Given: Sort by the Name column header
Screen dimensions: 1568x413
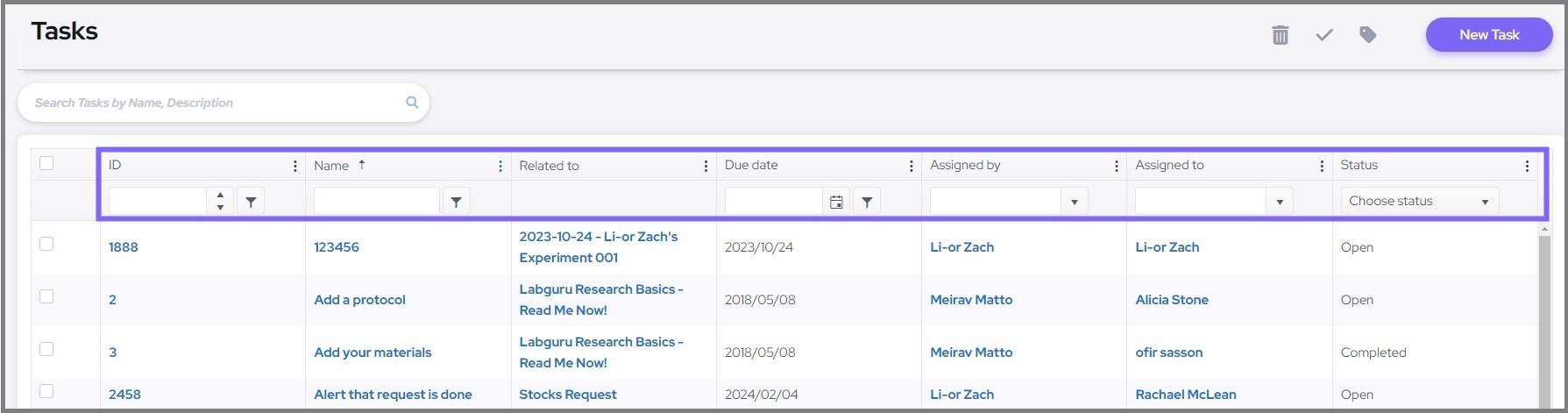Looking at the screenshot, I should (x=331, y=166).
